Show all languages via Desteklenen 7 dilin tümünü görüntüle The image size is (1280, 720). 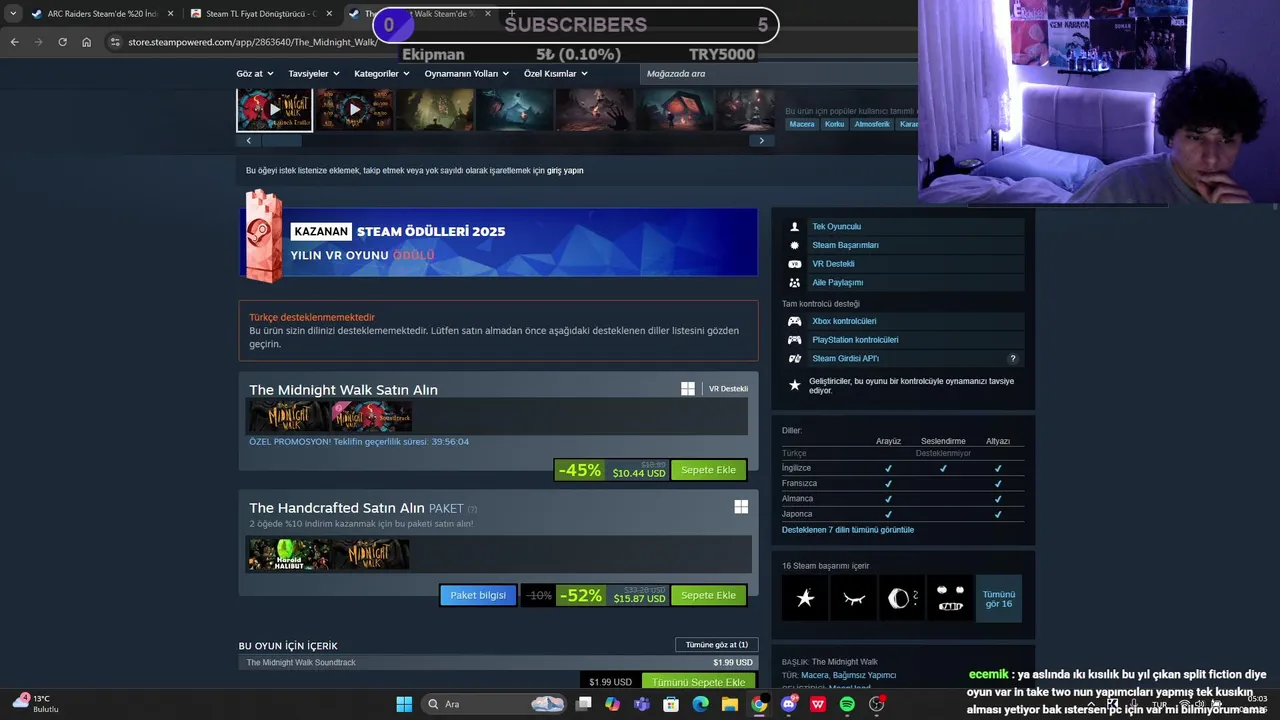848,530
